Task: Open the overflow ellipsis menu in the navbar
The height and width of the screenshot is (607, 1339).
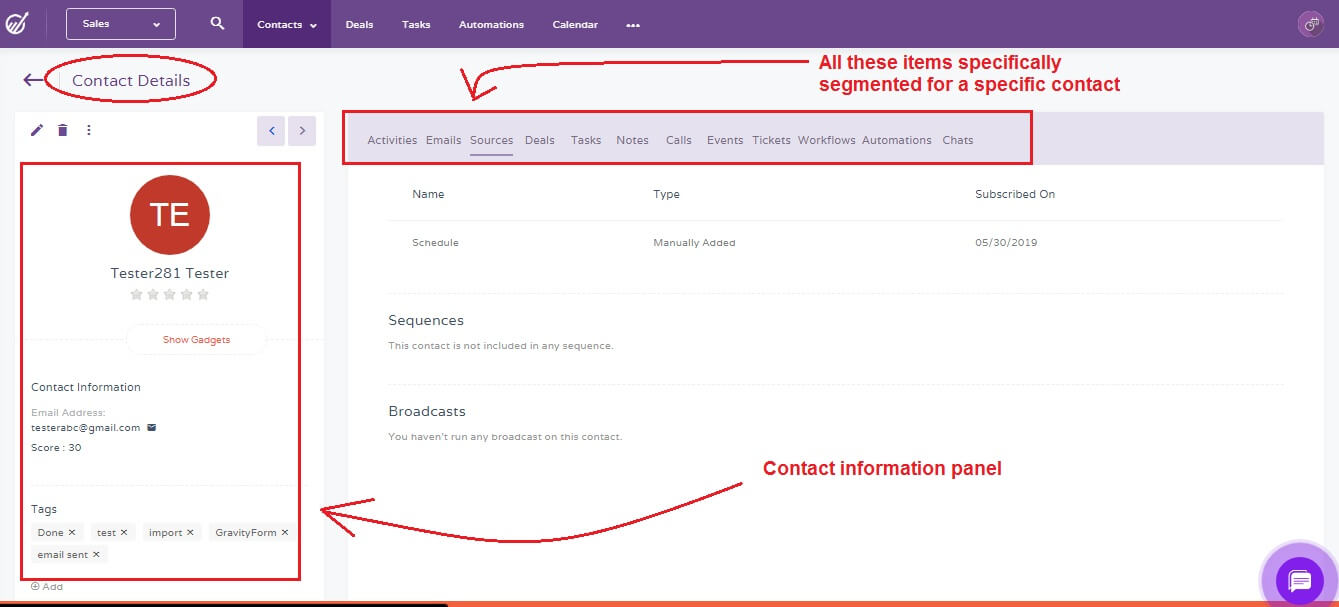Action: [x=633, y=25]
